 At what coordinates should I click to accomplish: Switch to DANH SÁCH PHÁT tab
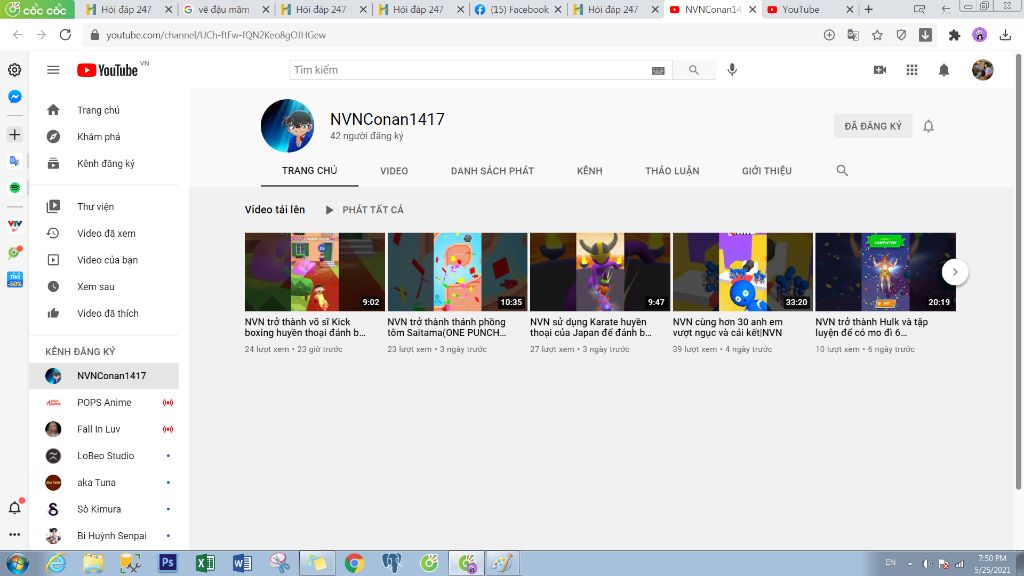tap(492, 170)
